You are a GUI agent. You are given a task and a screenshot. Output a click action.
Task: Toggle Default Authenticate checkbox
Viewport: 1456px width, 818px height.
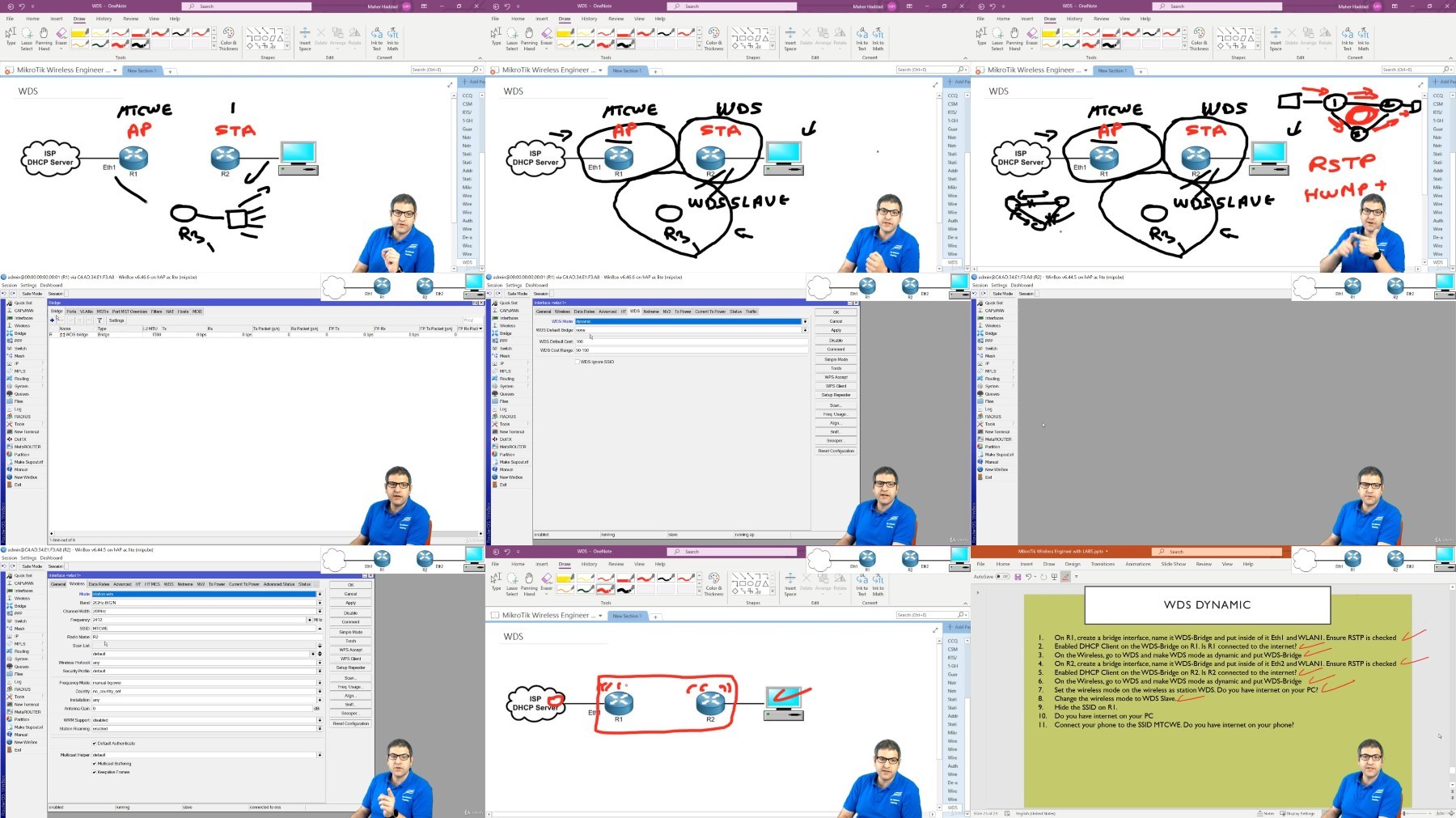95,744
